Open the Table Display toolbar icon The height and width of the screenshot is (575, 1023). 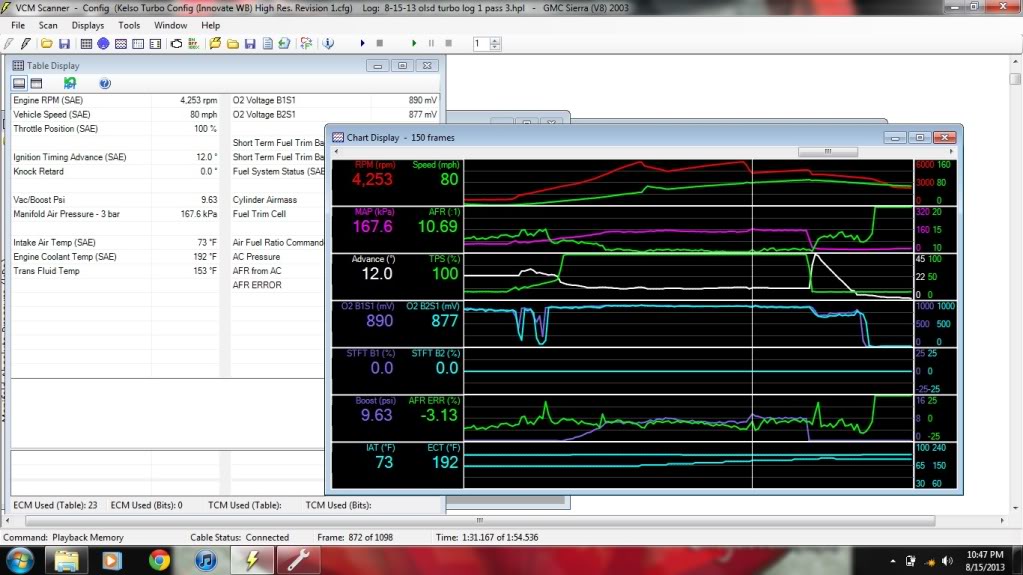85,44
